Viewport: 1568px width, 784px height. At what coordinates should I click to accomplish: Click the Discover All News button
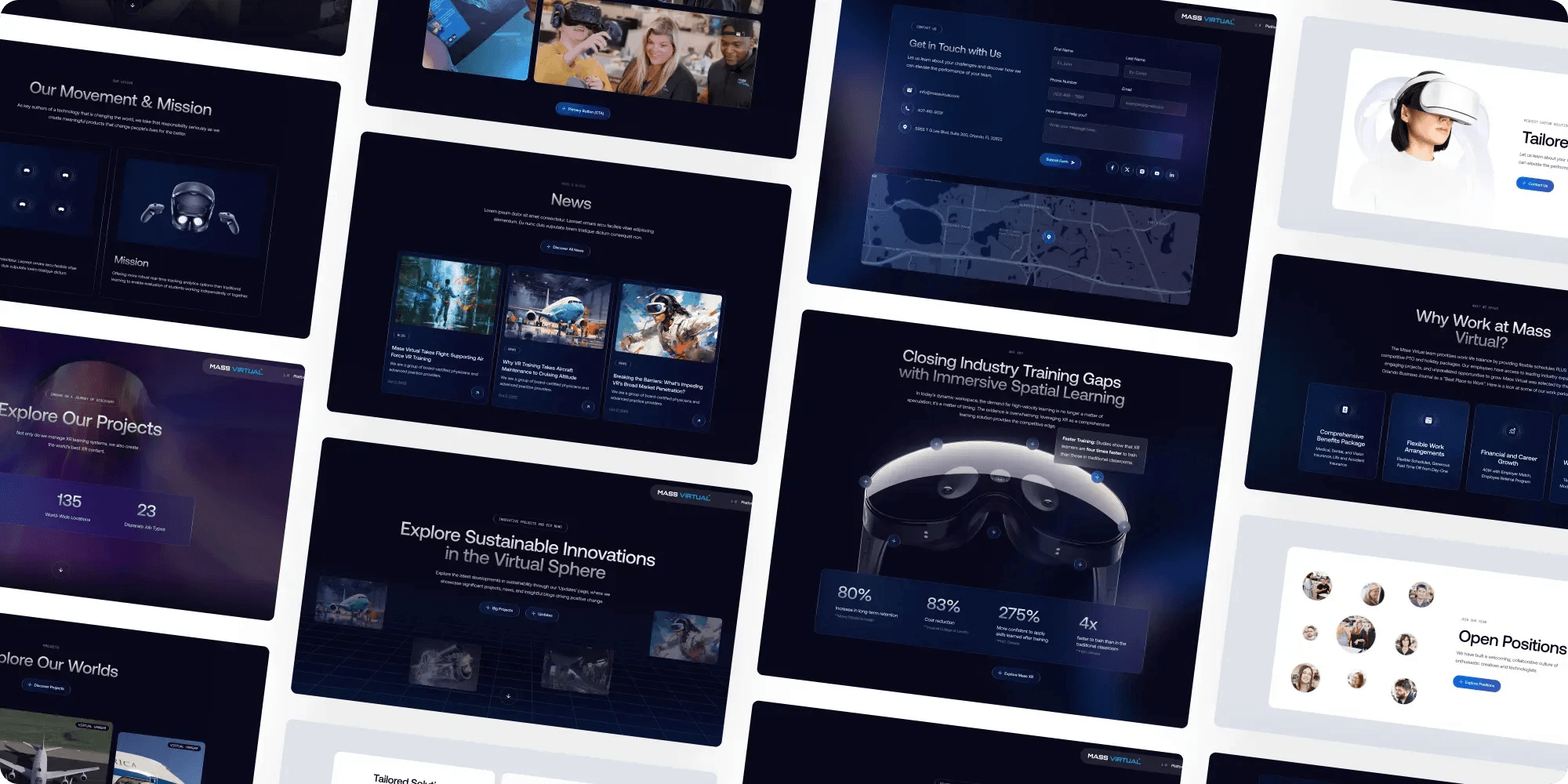coord(564,249)
